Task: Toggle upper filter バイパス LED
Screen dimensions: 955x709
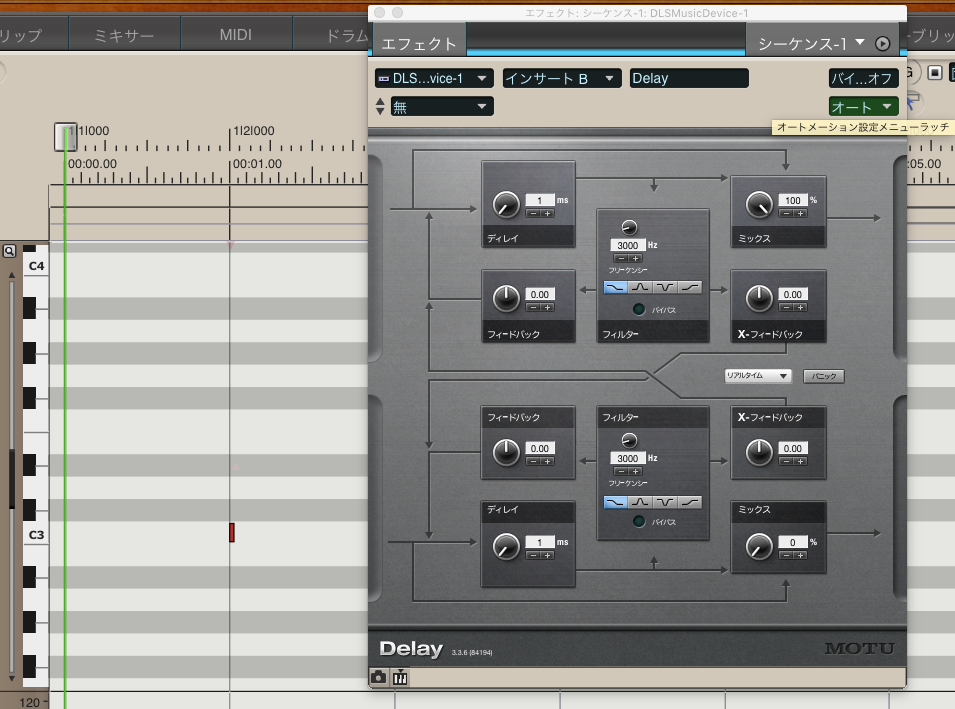Action: pyautogui.click(x=639, y=309)
